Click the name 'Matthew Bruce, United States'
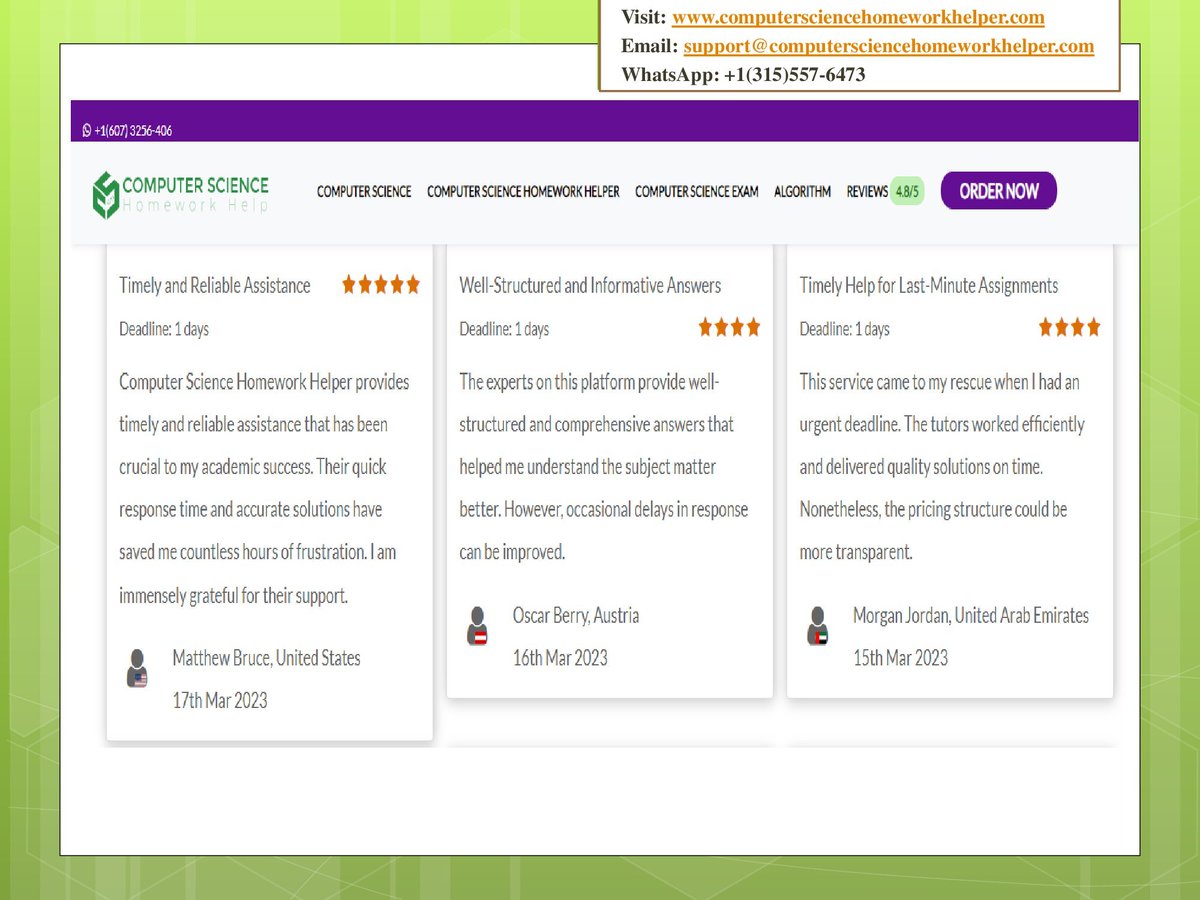The width and height of the screenshot is (1200, 900). 266,658
